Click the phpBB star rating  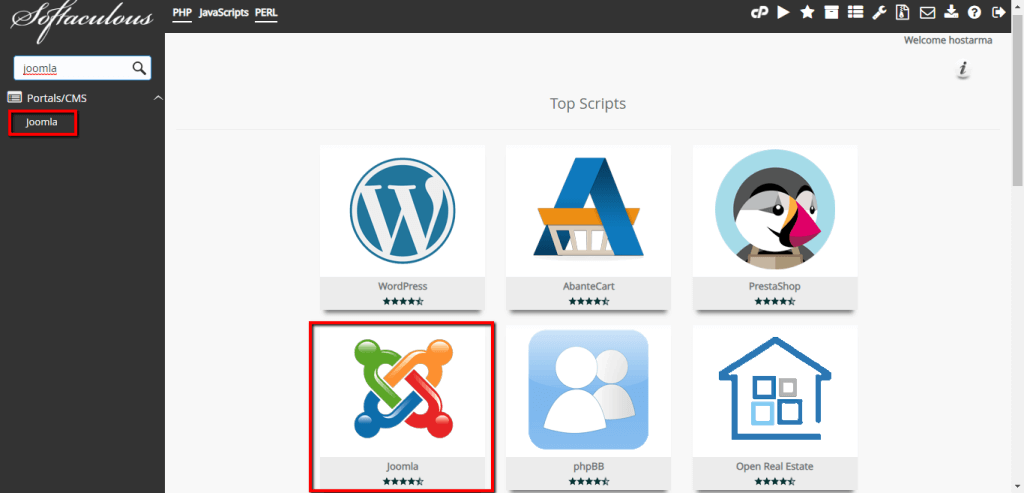coord(589,481)
